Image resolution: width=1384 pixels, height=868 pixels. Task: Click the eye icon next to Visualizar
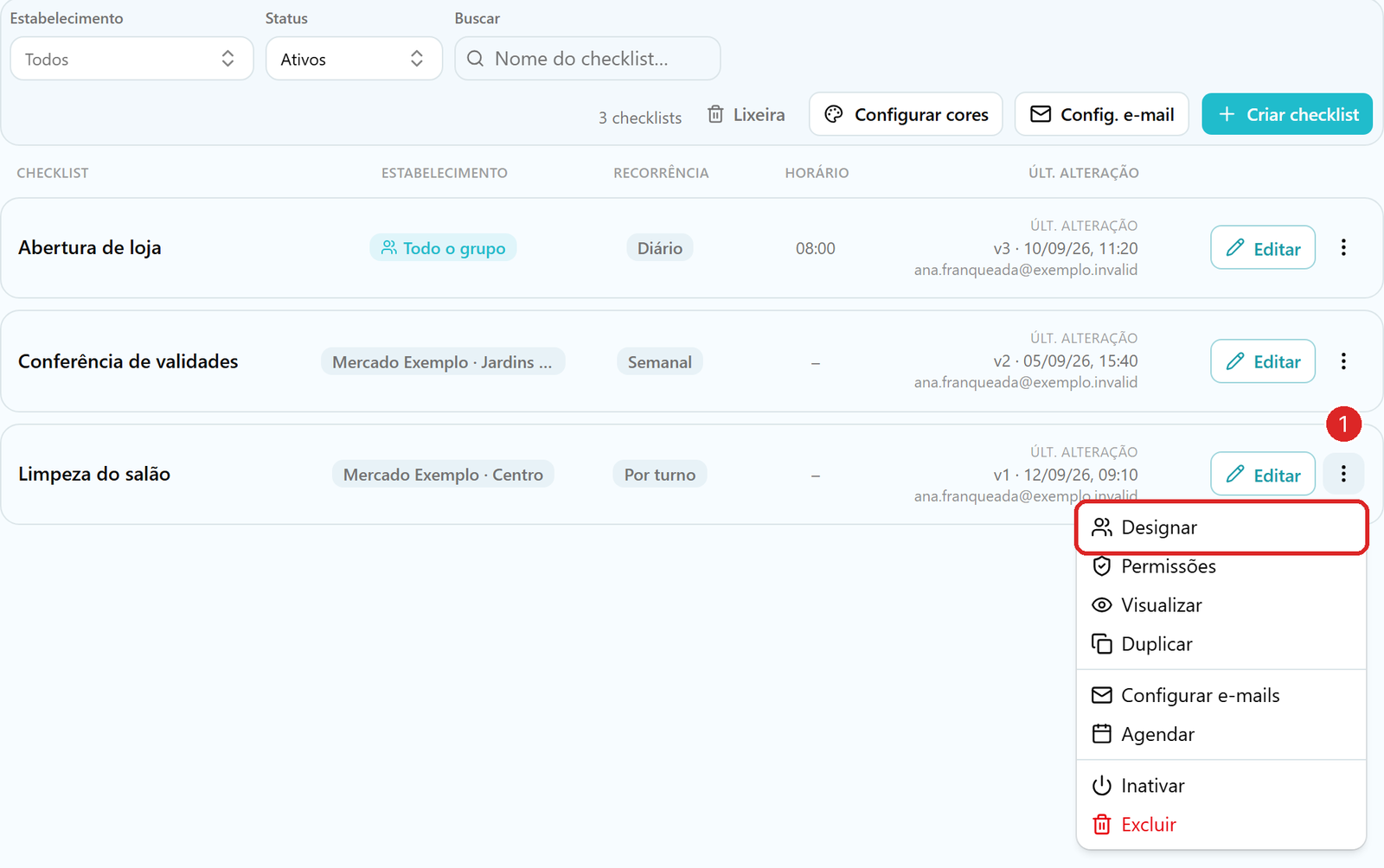(1101, 605)
